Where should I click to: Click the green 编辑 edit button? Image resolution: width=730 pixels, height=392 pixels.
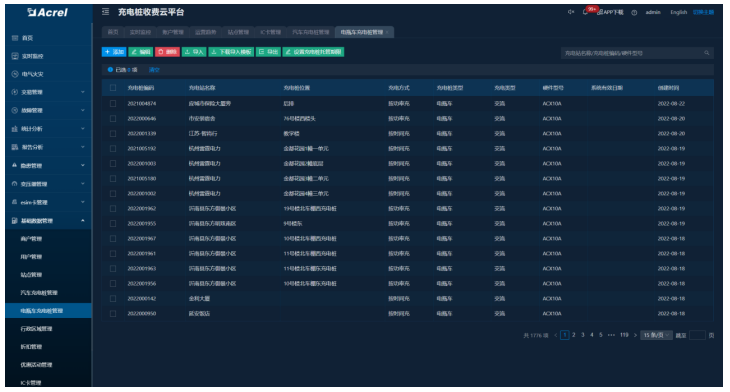coord(141,52)
